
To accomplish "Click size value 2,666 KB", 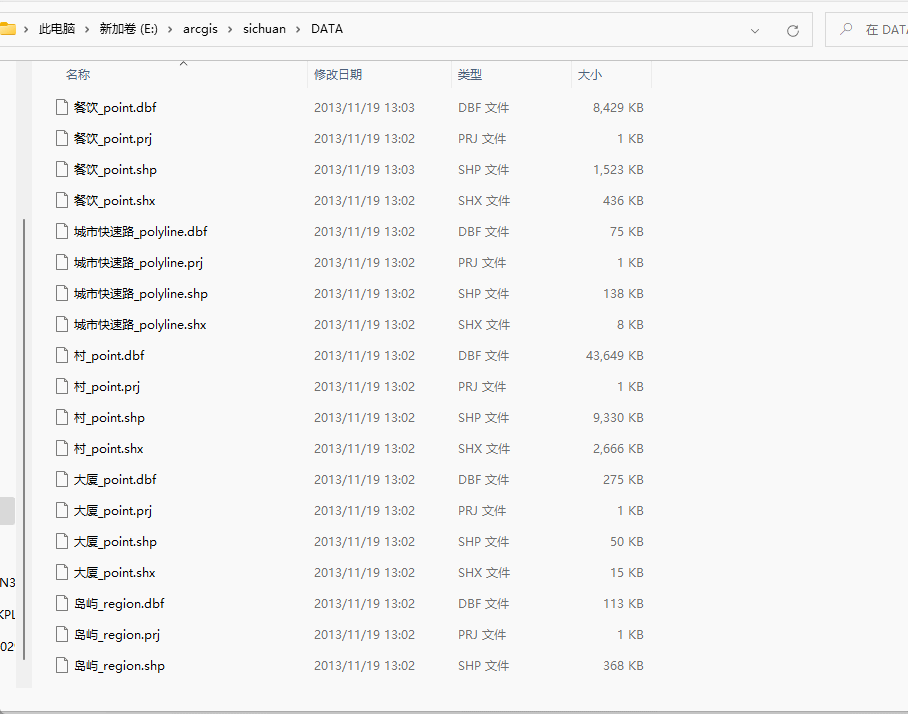I will [x=618, y=449].
